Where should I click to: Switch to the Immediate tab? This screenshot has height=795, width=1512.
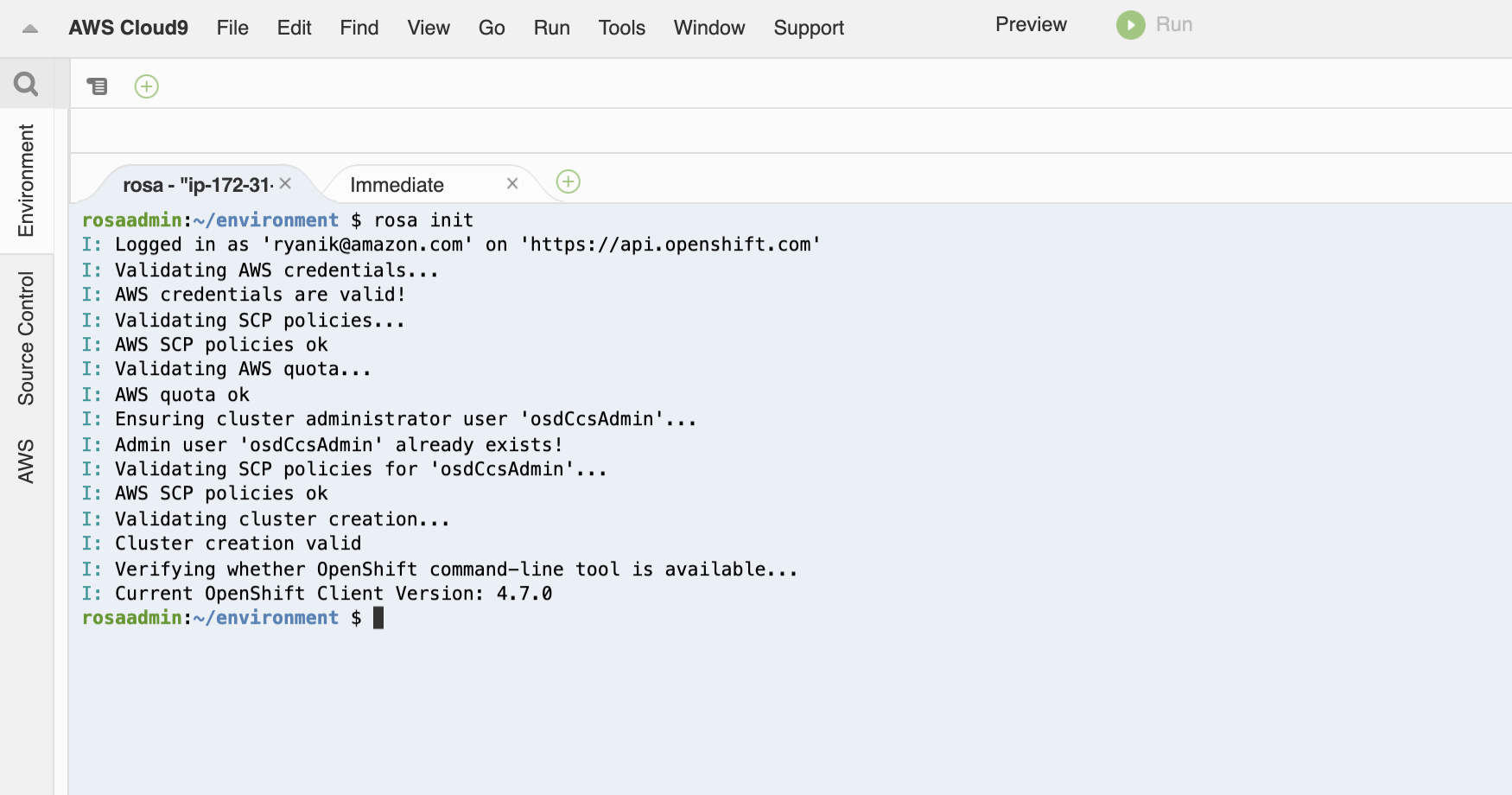pos(397,185)
